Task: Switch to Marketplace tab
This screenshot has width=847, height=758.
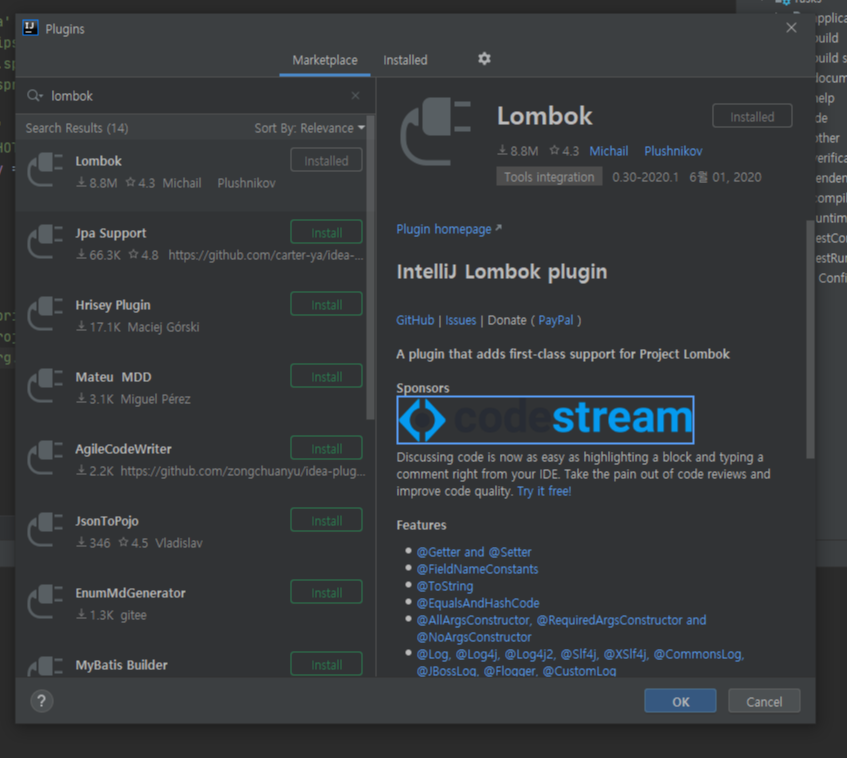Action: [325, 60]
